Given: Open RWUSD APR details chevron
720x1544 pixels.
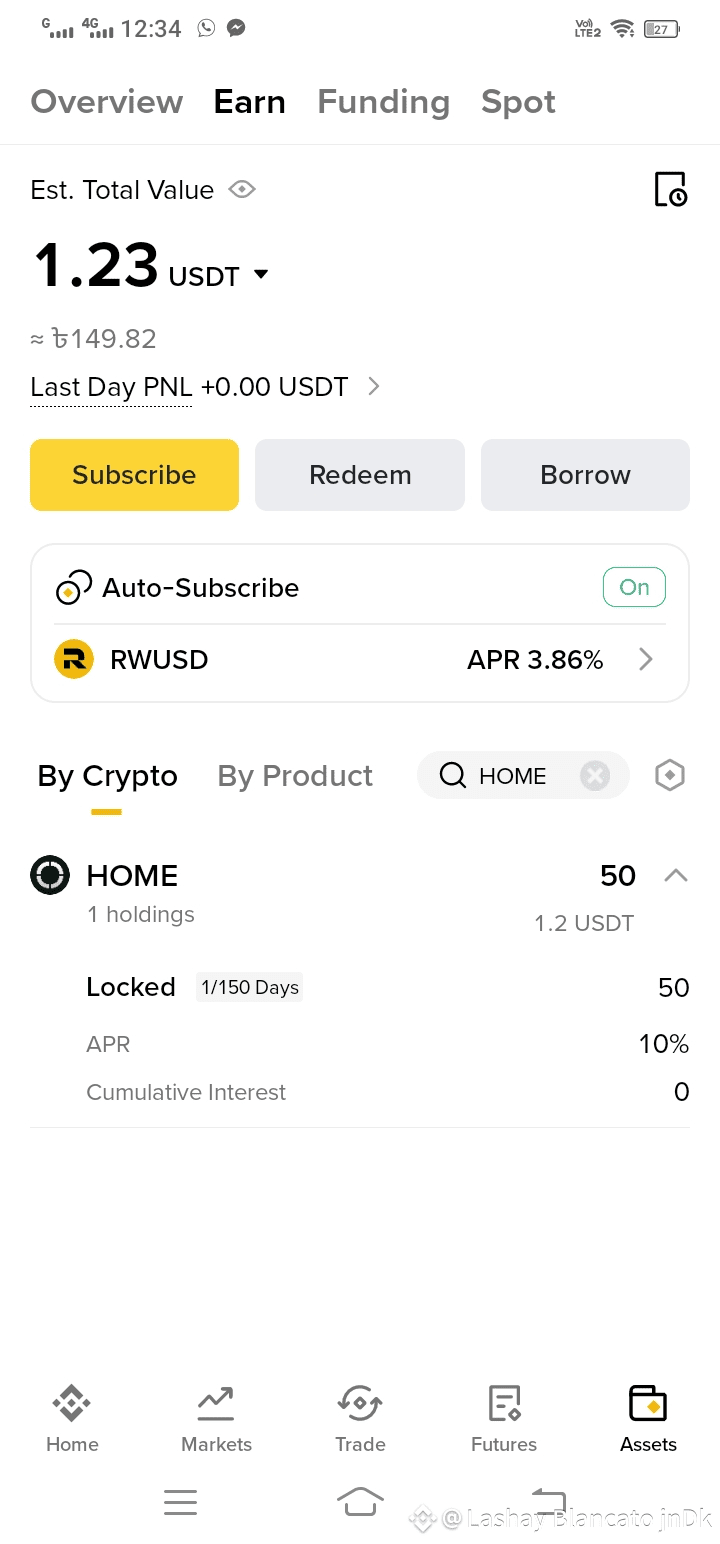Looking at the screenshot, I should click(x=646, y=659).
